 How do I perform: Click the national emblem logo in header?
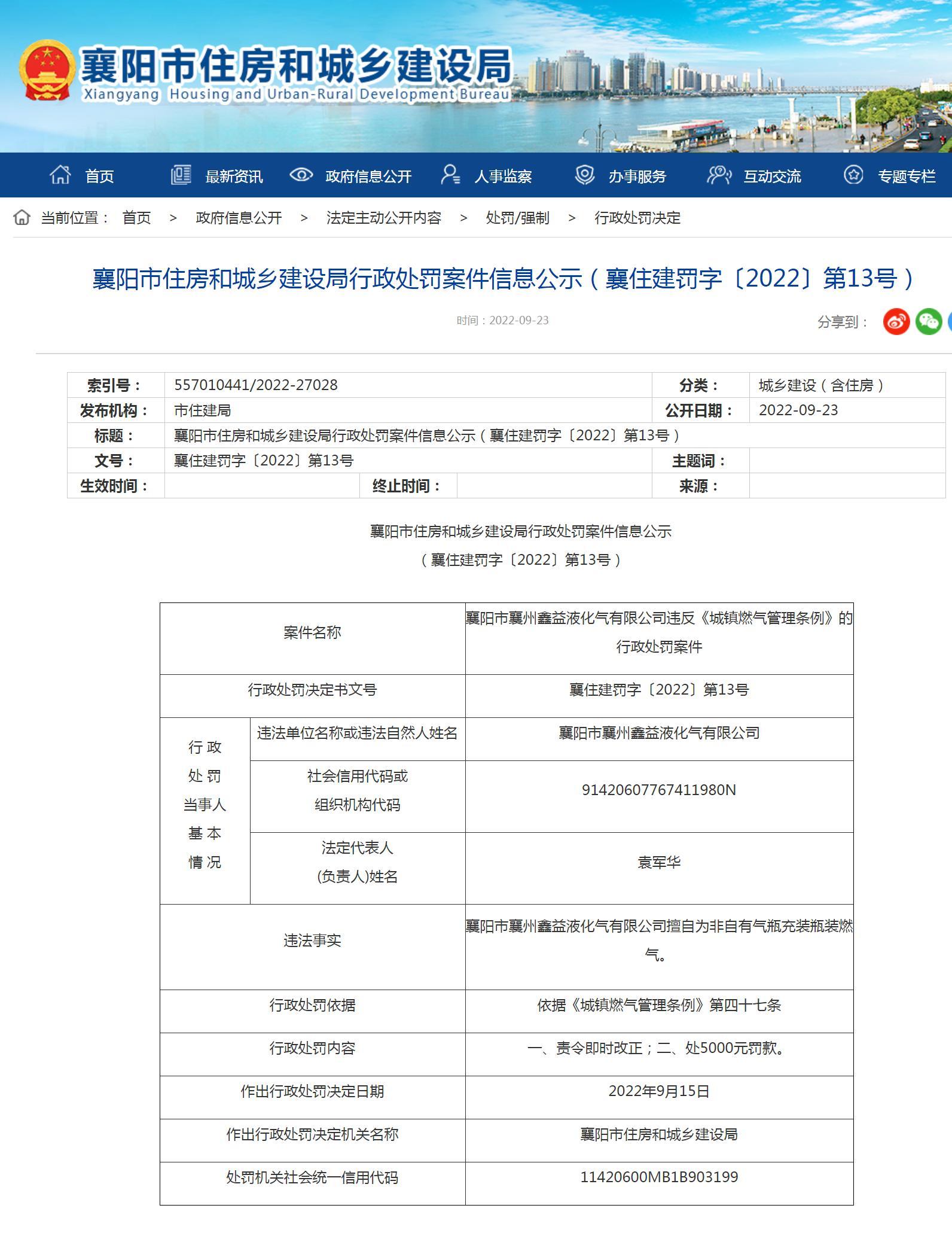[47, 71]
